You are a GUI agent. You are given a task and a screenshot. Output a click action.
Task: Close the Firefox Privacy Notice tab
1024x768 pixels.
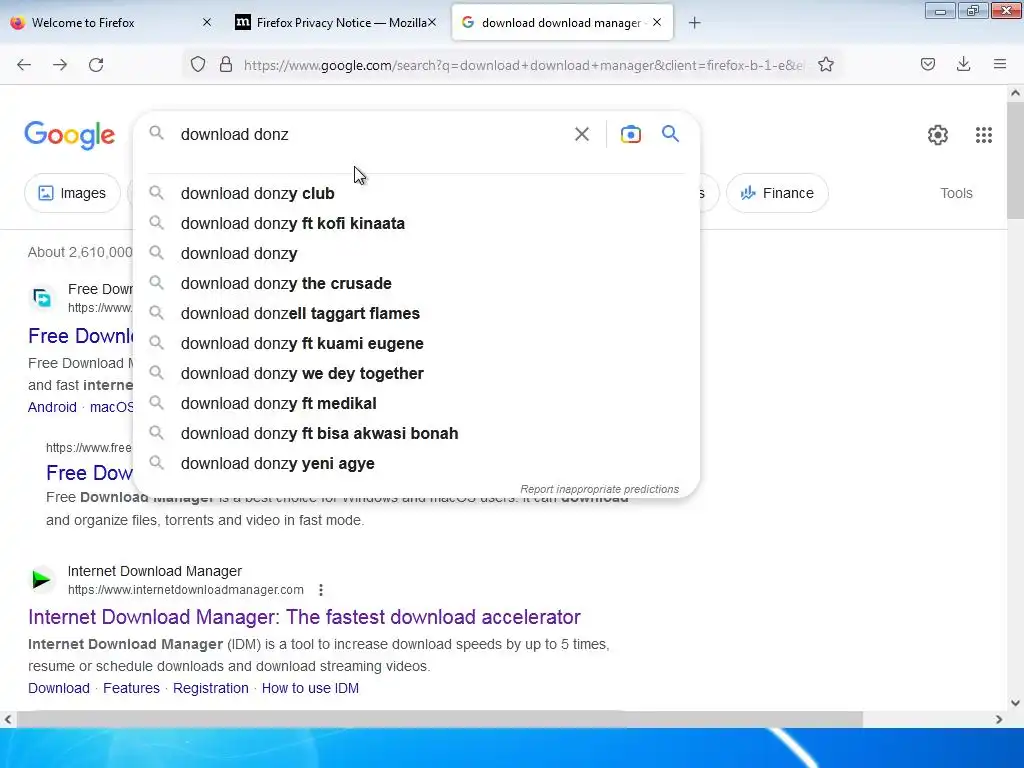point(432,22)
